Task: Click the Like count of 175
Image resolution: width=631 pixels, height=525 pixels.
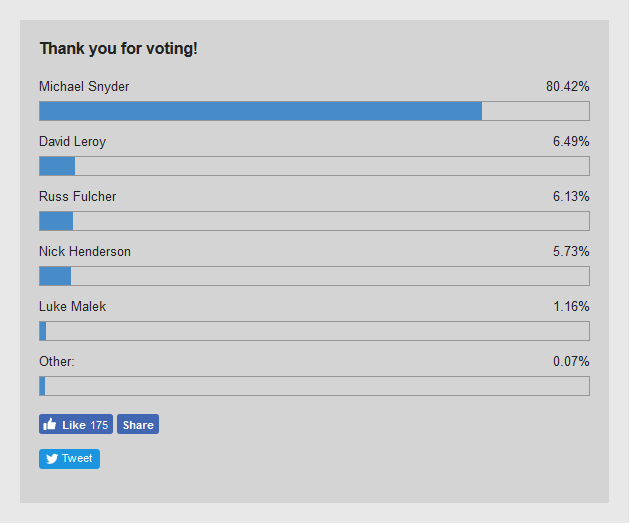Action: point(99,425)
